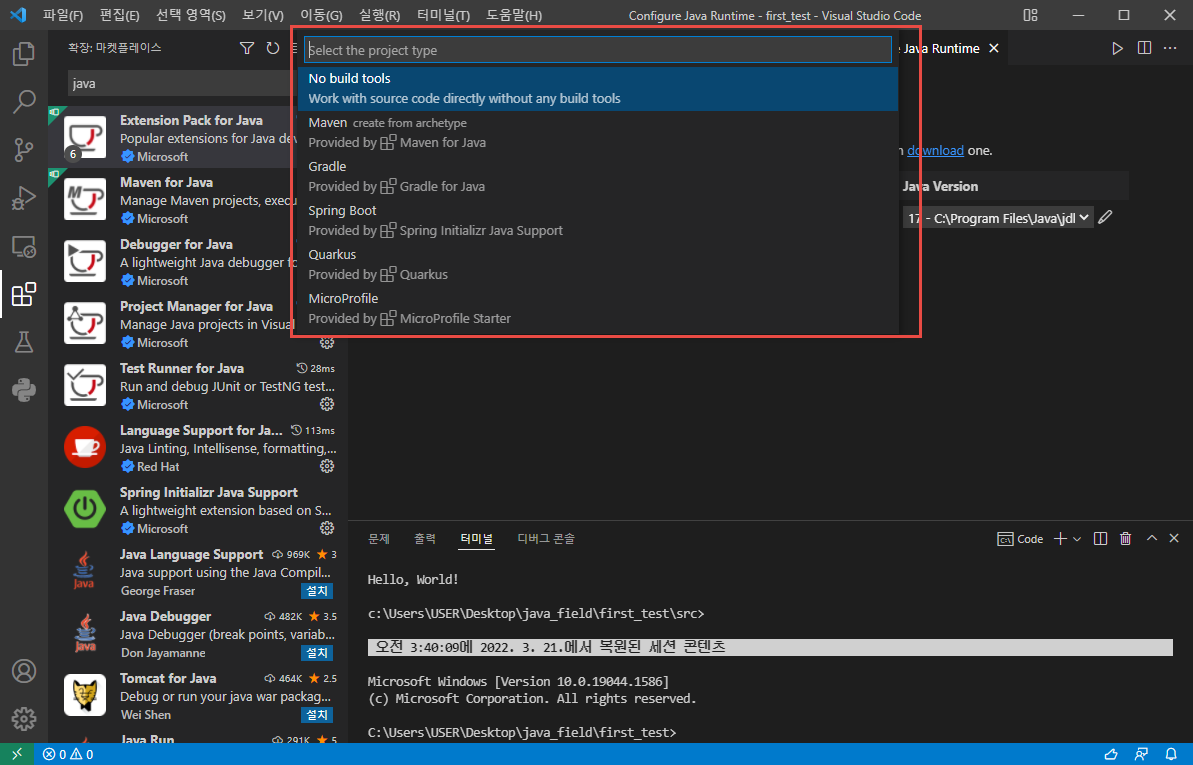This screenshot has height=765, width=1193.
Task: Select No build tools project type
Action: [597, 88]
